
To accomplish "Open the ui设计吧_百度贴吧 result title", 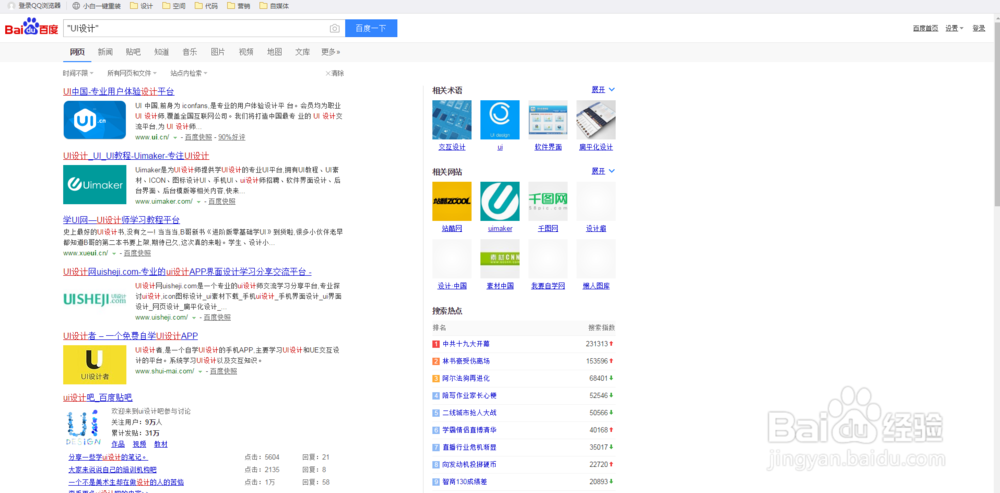I will click(98, 398).
